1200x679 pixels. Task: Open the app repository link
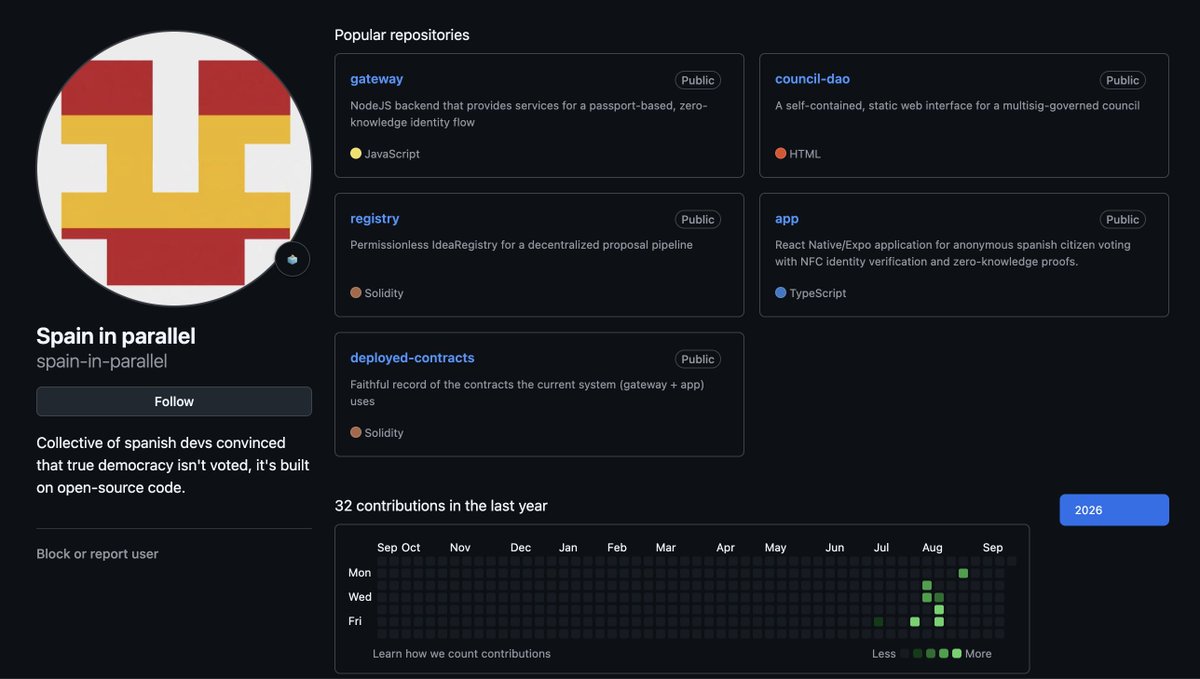(787, 219)
